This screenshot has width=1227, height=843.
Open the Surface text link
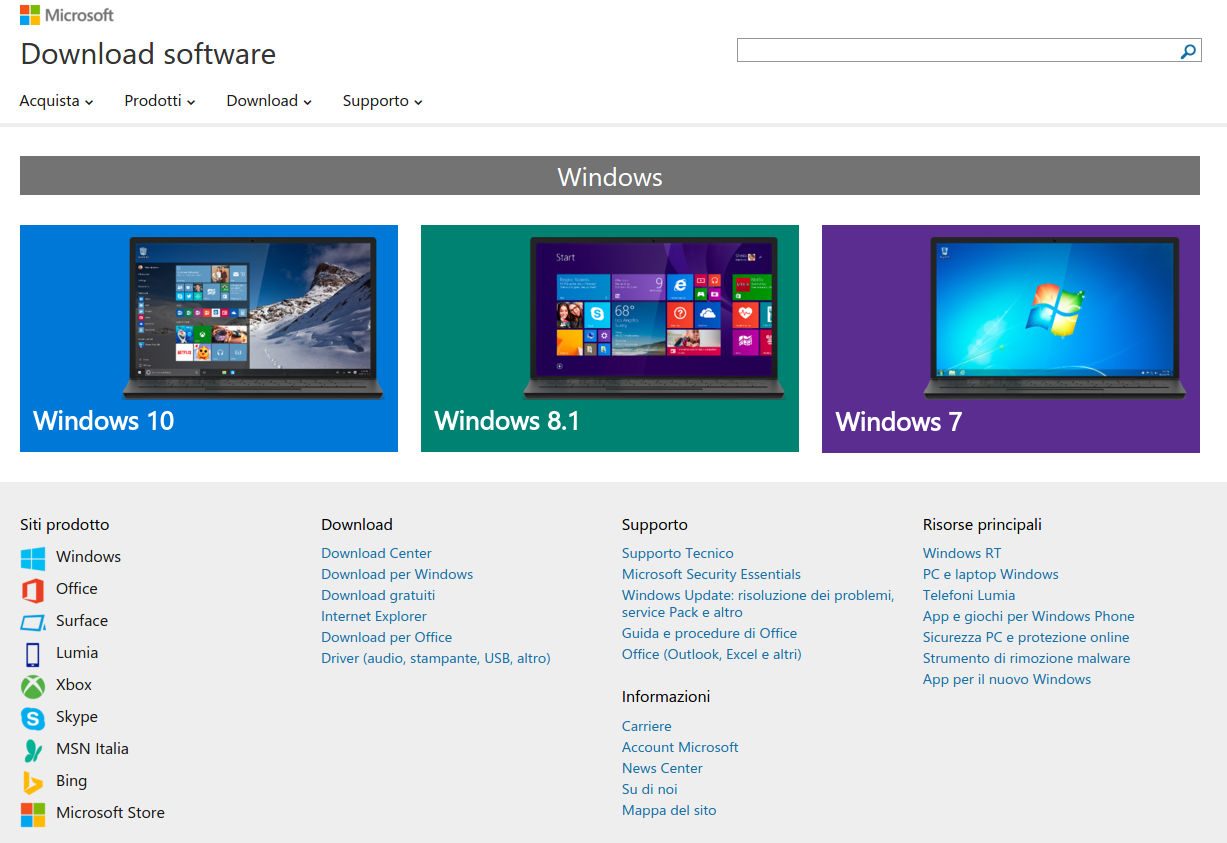pos(82,621)
